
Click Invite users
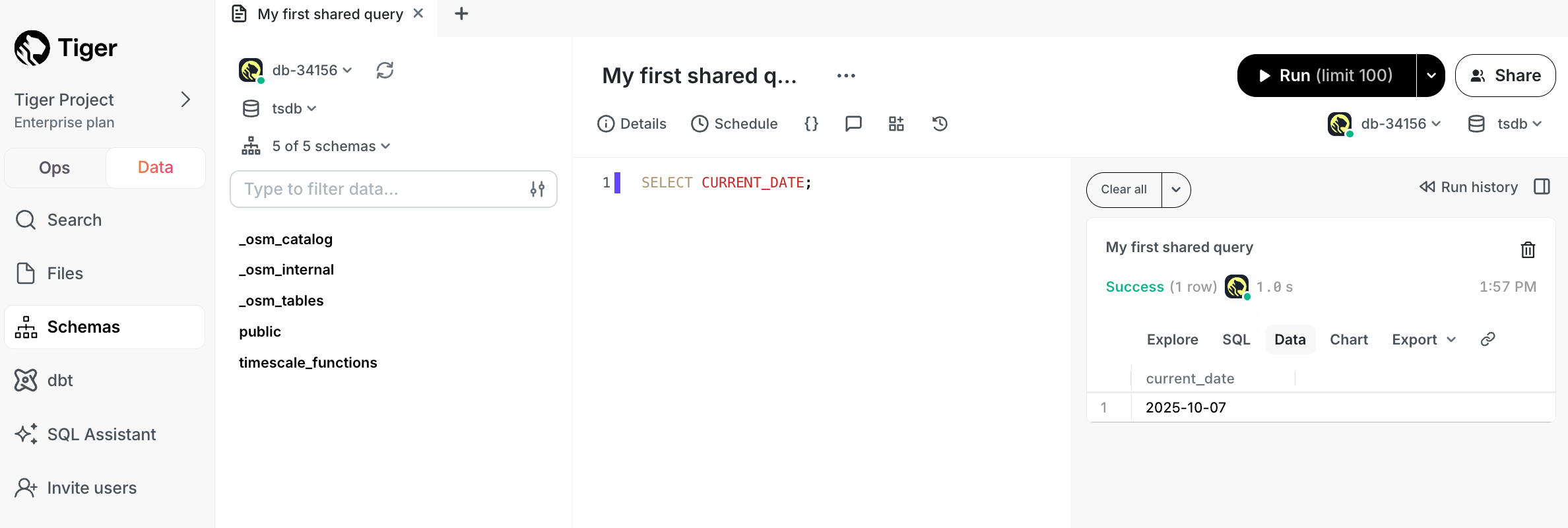(x=104, y=488)
